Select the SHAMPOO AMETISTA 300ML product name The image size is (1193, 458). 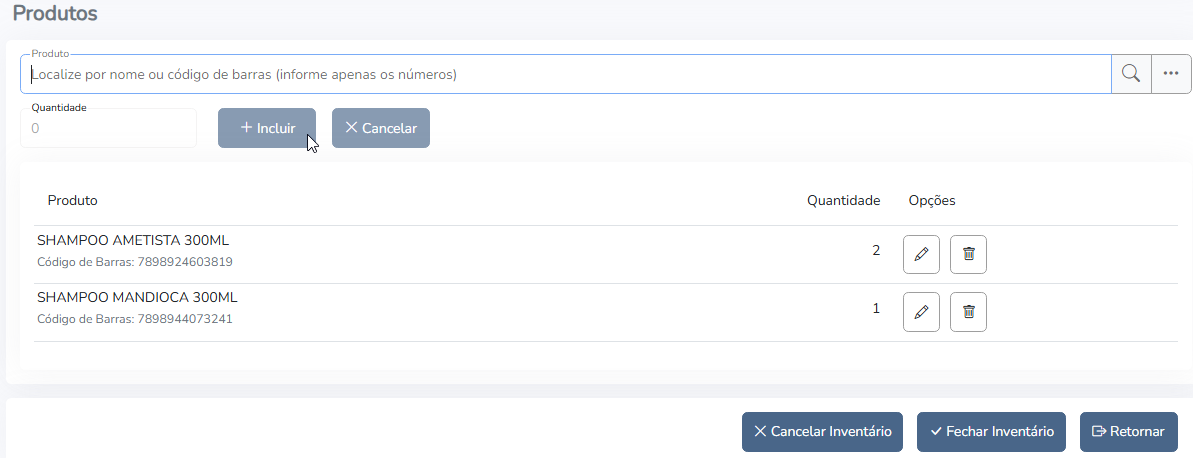coord(134,240)
